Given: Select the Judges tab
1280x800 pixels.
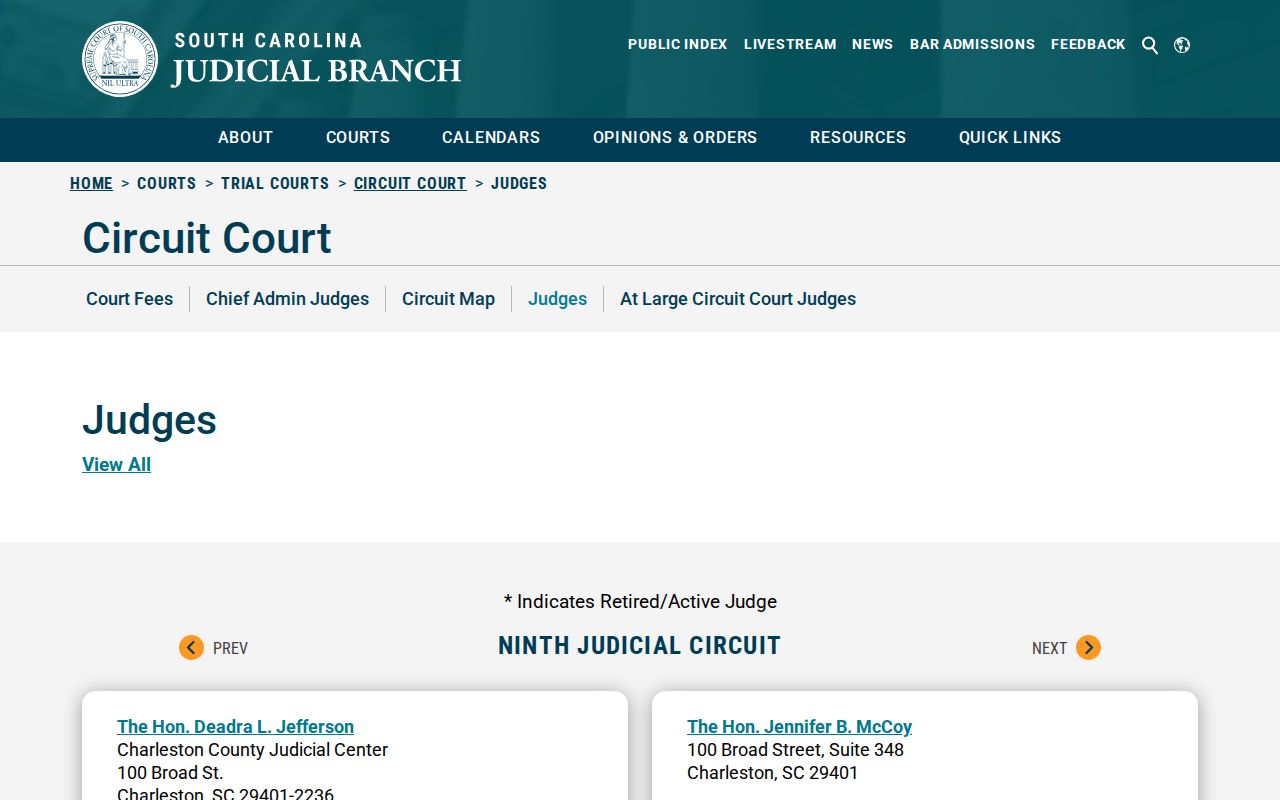Looking at the screenshot, I should (x=557, y=299).
